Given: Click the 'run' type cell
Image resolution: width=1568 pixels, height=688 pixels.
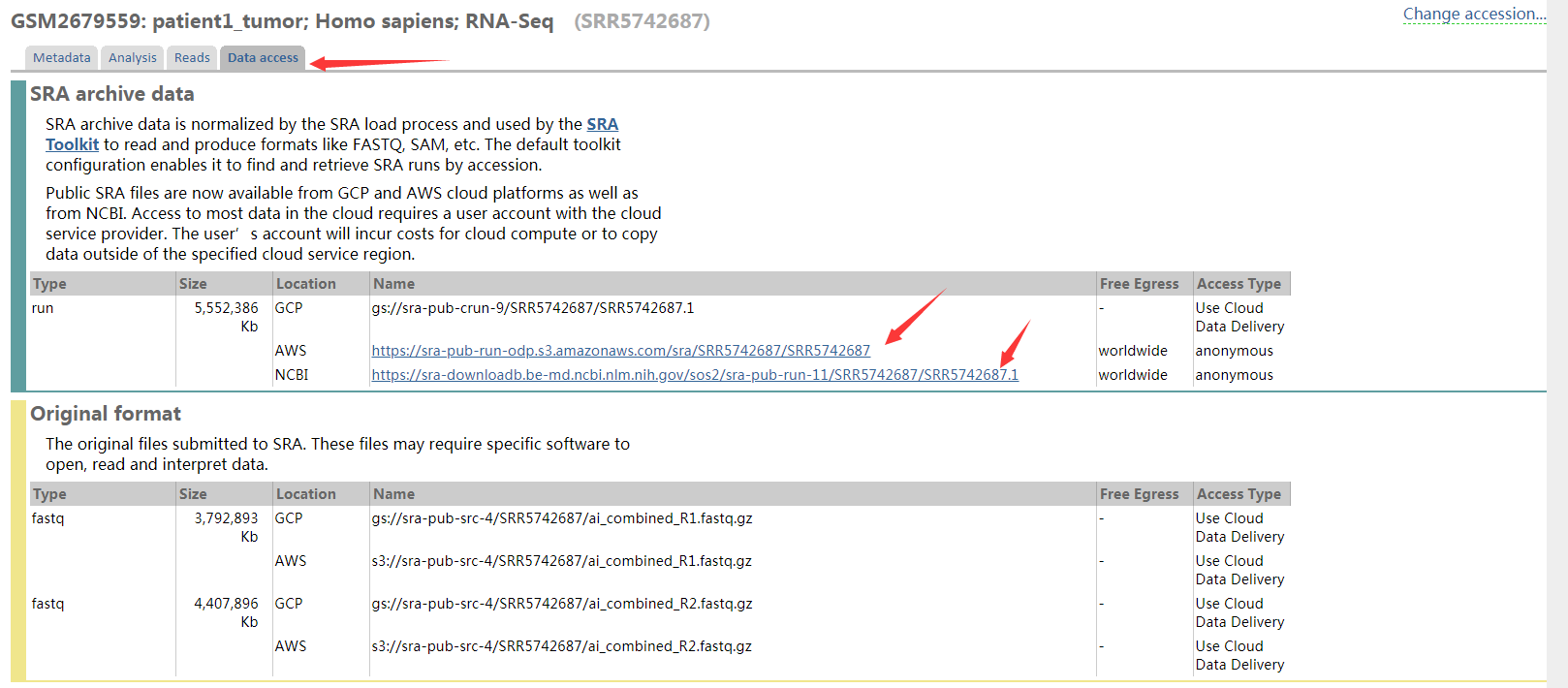Looking at the screenshot, I should coord(43,308).
